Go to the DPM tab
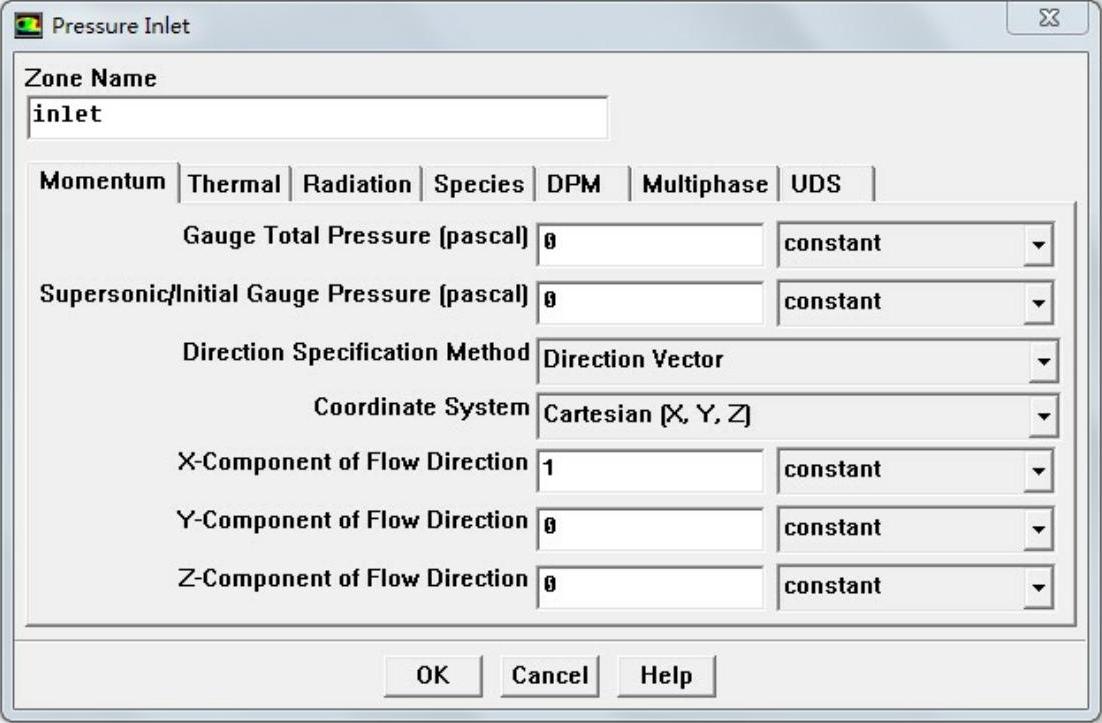1102x723 pixels. [574, 184]
